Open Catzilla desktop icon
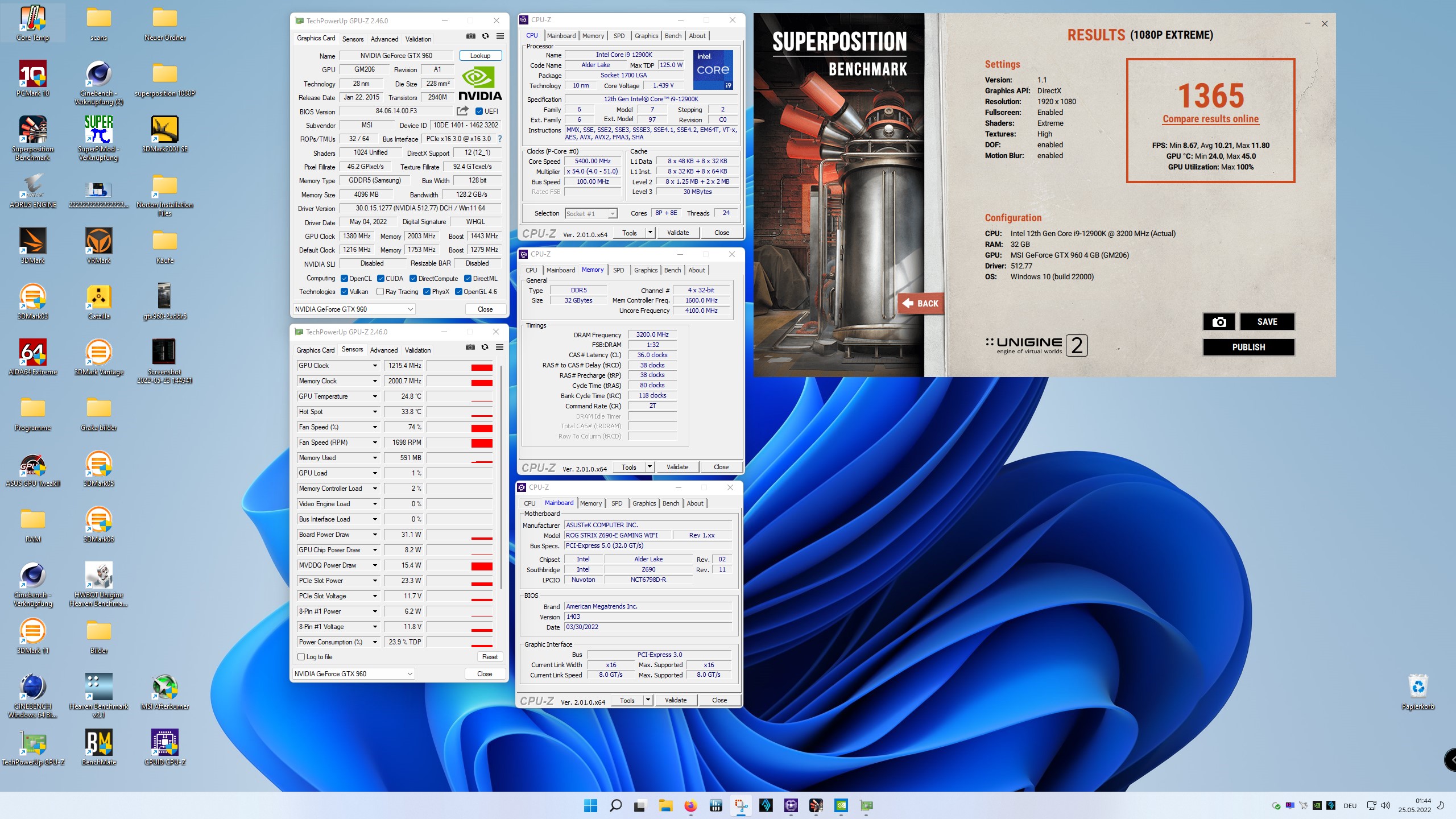This screenshot has height=819, width=1456. click(98, 302)
